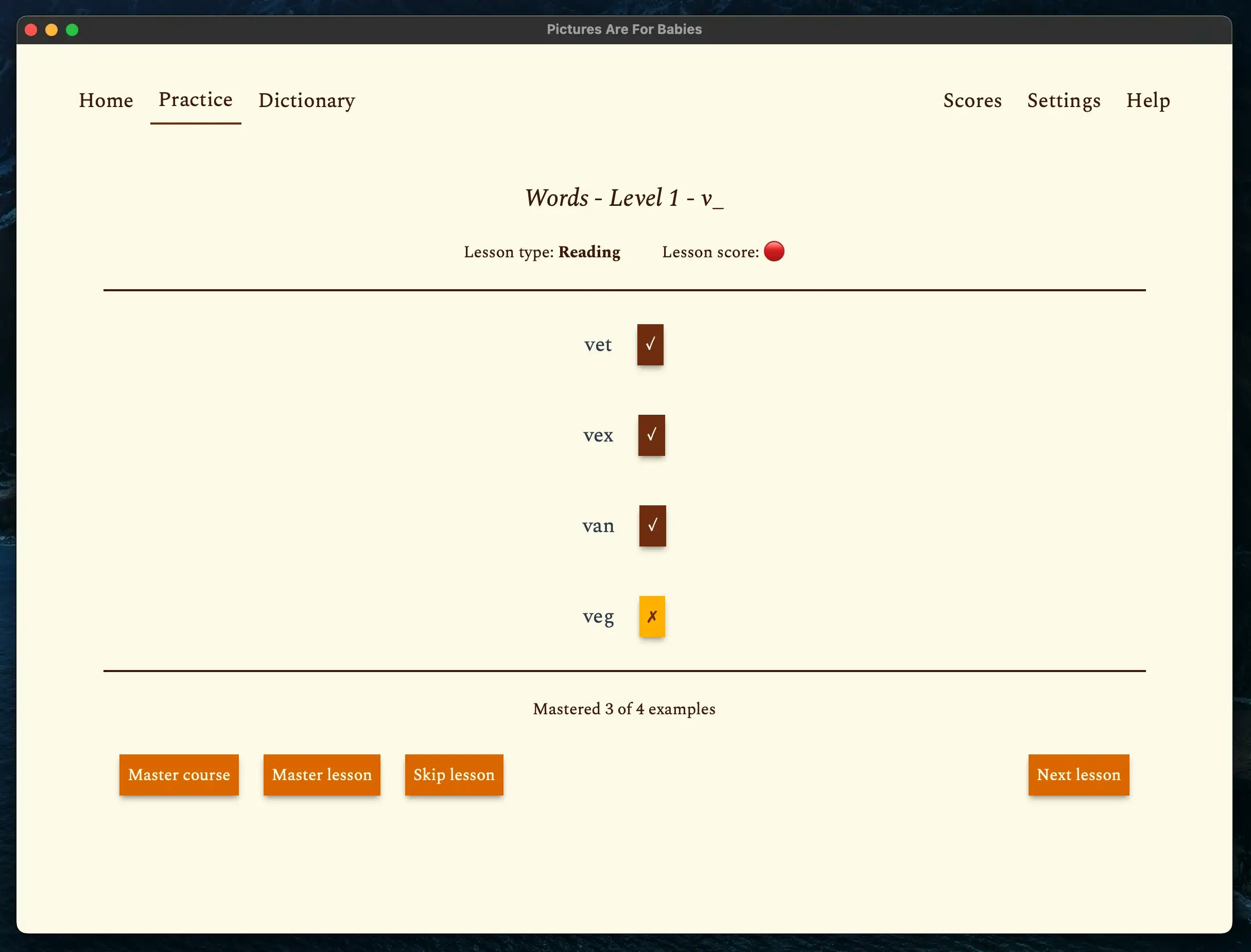Click the red lesson score indicator

pos(774,252)
